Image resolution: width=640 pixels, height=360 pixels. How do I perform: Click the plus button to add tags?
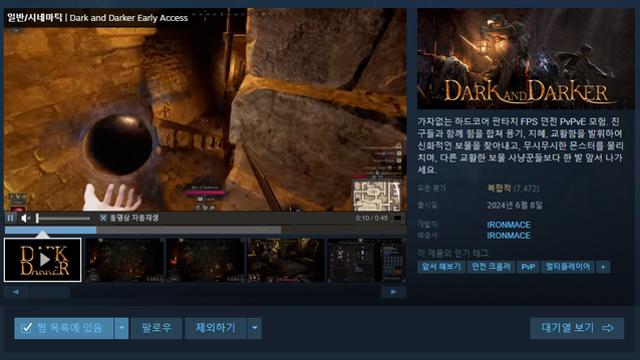pos(603,267)
